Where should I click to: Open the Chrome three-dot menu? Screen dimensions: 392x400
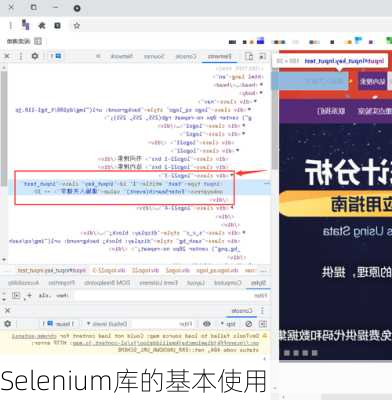(x=10, y=25)
